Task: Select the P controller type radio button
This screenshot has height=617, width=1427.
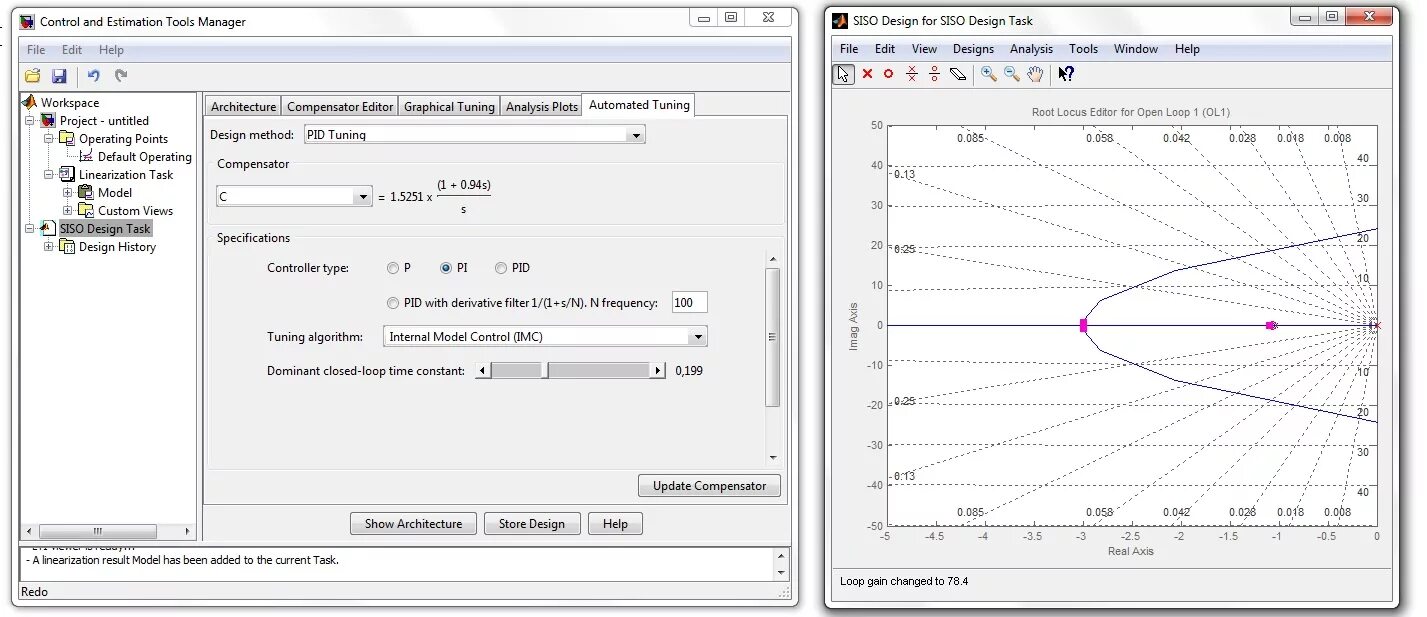Action: tap(392, 268)
